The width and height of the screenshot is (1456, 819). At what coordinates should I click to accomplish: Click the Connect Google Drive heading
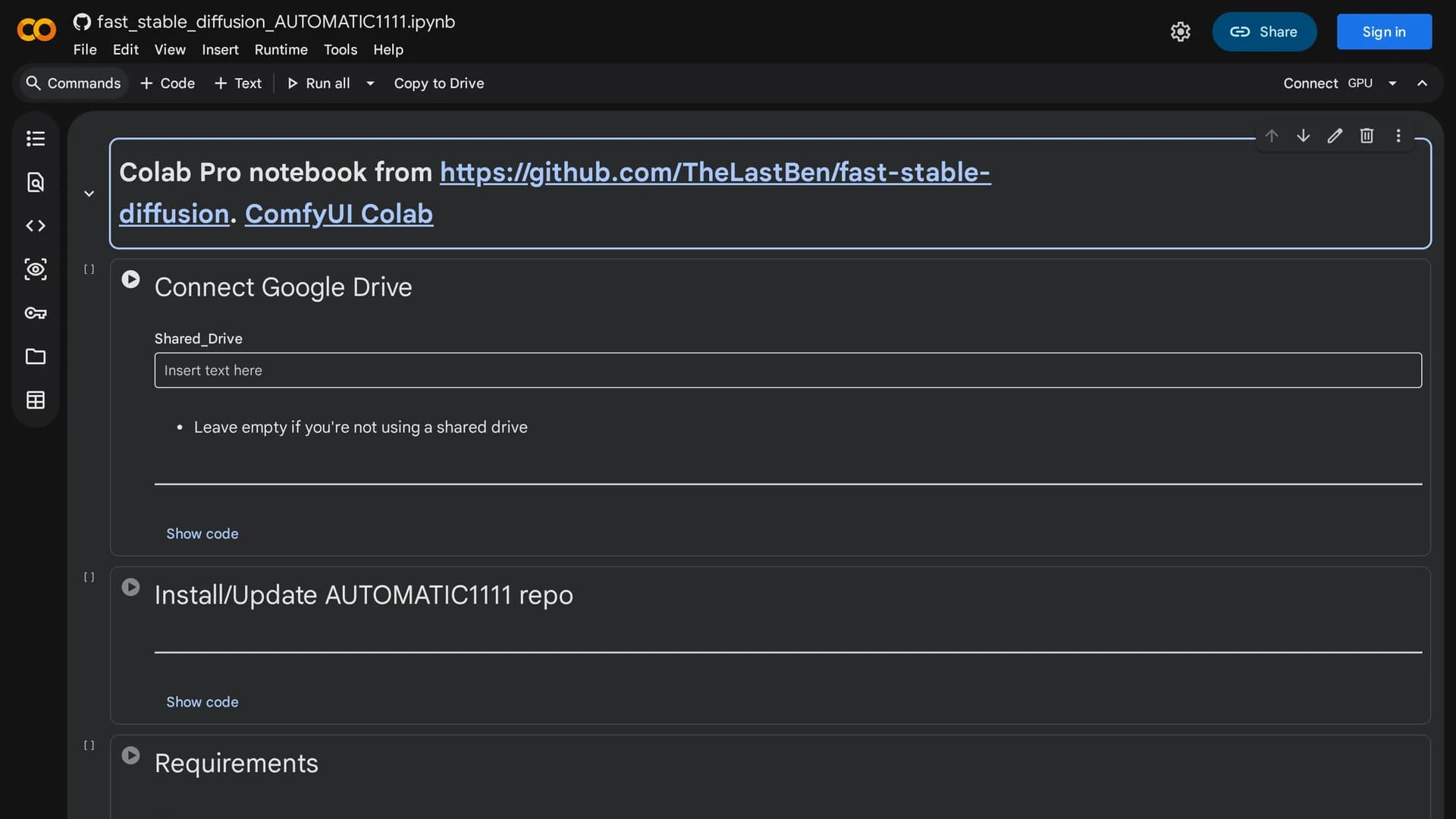(x=283, y=287)
